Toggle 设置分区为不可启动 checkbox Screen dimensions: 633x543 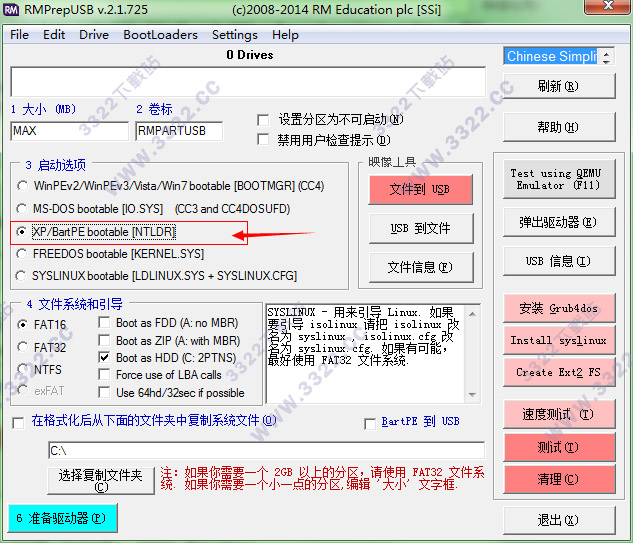coord(263,120)
